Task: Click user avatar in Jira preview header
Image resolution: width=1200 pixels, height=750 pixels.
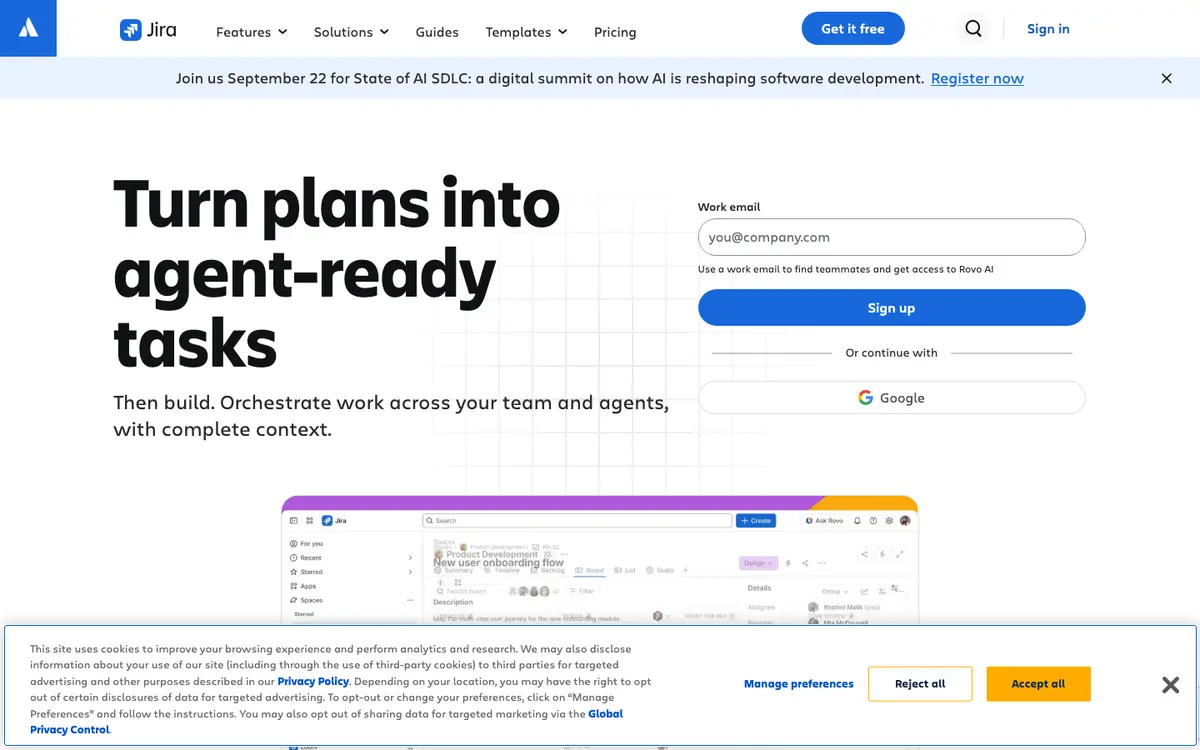Action: pyautogui.click(x=905, y=521)
